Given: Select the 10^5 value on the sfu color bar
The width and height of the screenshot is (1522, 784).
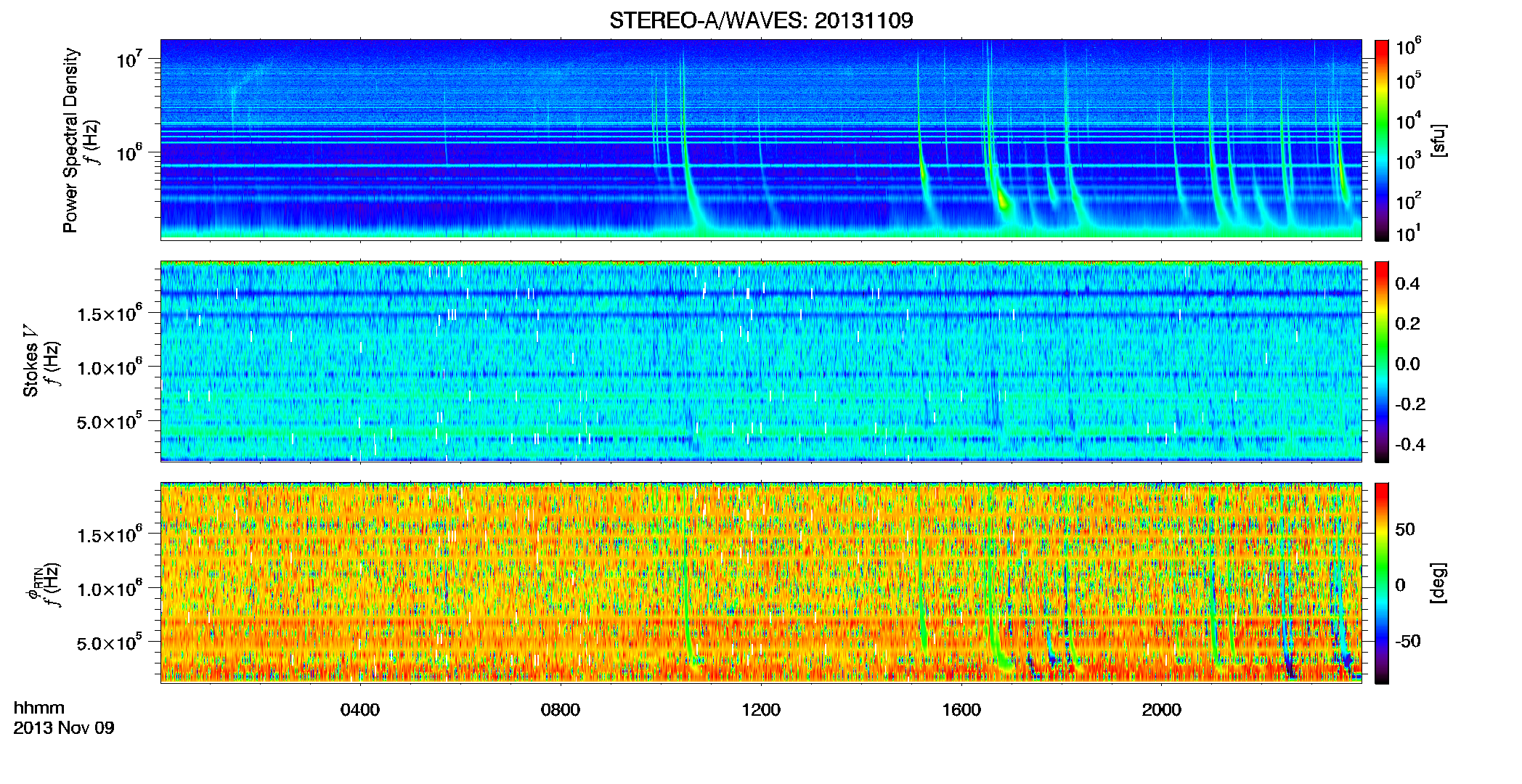Looking at the screenshot, I should [1408, 81].
